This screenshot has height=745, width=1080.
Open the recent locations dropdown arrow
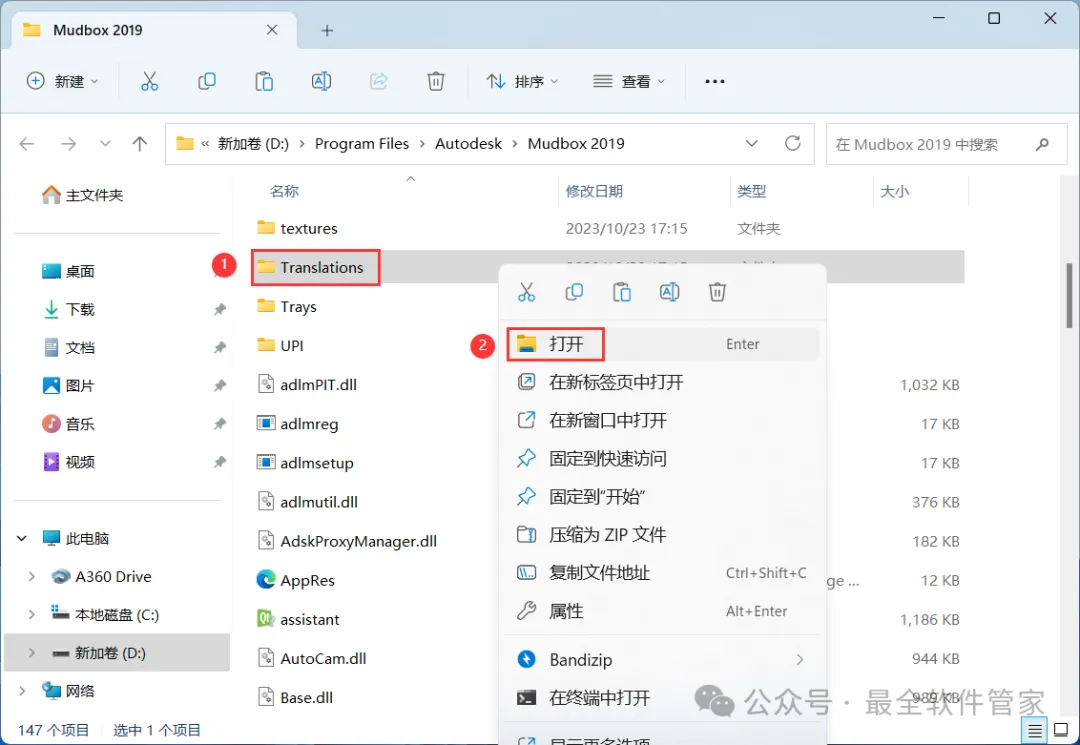tap(105, 144)
